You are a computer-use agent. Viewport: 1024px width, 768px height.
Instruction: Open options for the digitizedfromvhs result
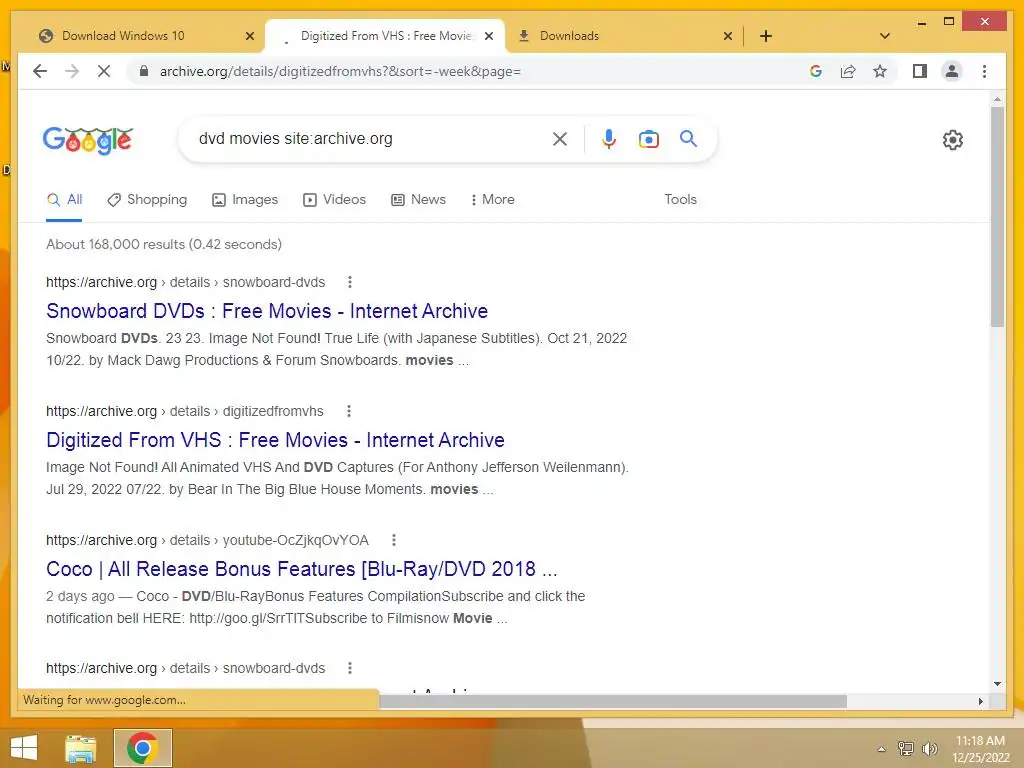pos(349,411)
